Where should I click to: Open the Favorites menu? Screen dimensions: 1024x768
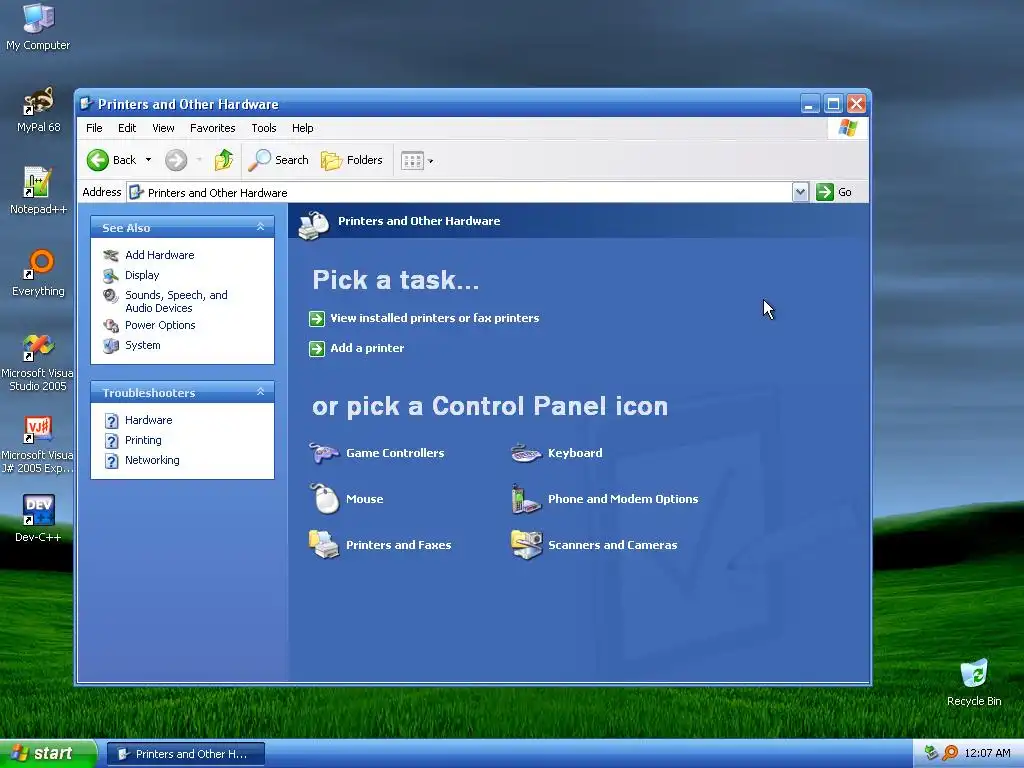[212, 128]
